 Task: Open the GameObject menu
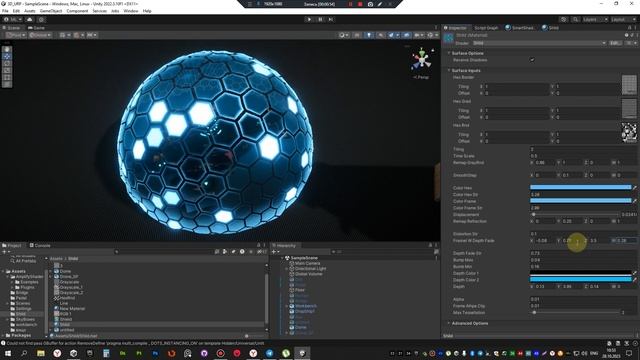click(51, 11)
